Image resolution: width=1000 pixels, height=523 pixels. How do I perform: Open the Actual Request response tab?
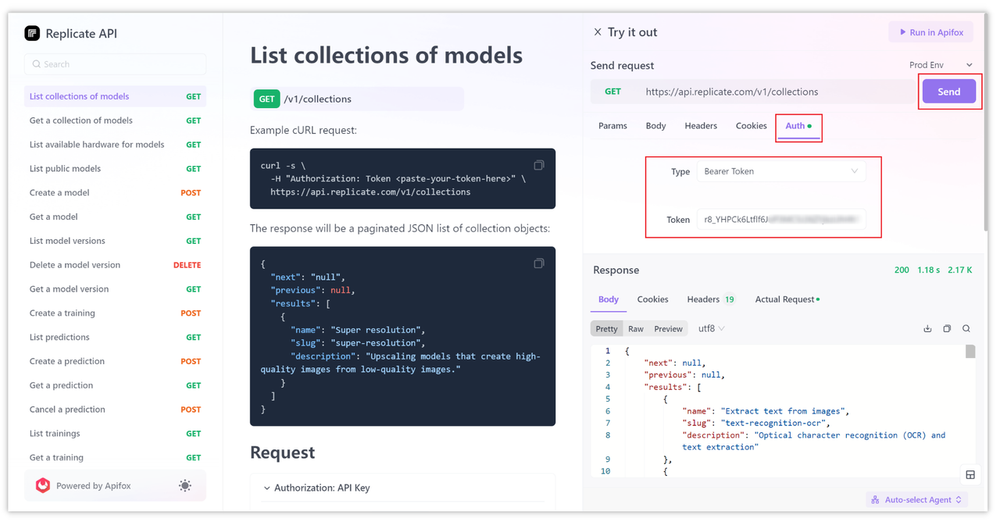click(x=786, y=299)
